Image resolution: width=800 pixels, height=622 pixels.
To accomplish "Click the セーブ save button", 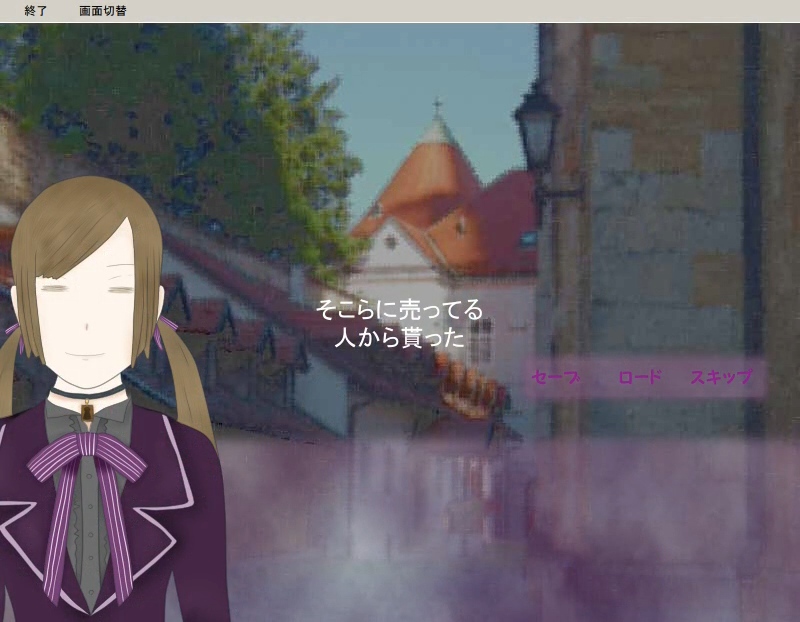I will tap(556, 377).
